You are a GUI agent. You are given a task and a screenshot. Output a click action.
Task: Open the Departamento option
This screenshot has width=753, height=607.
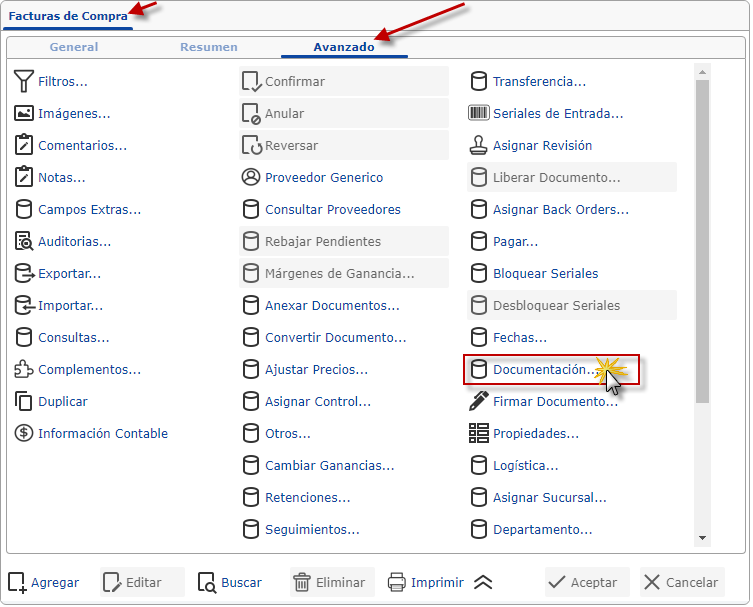tap(531, 529)
